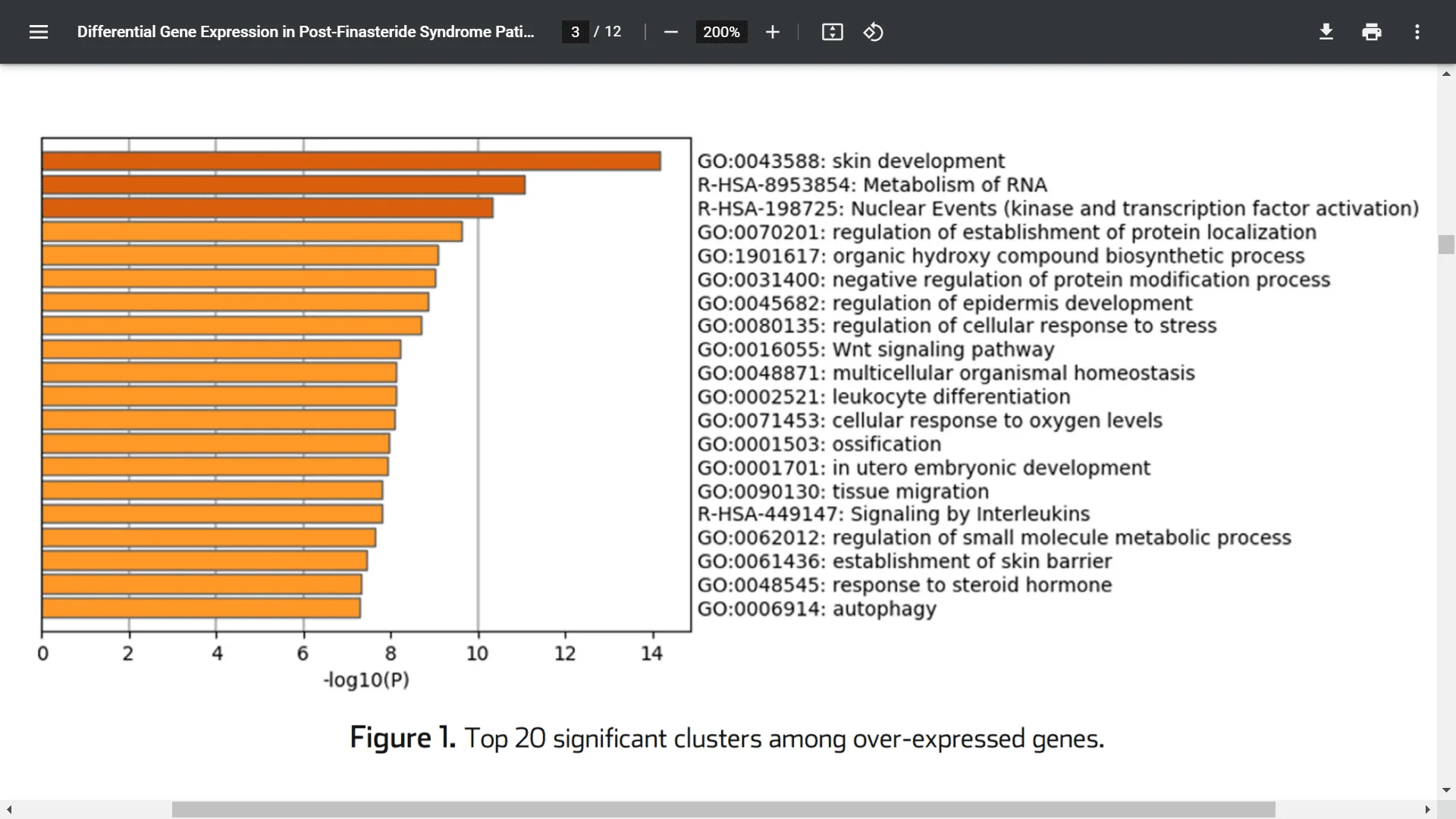Click the horizontal scrollbar left arrow
Viewport: 1456px width, 819px height.
tap(8, 810)
